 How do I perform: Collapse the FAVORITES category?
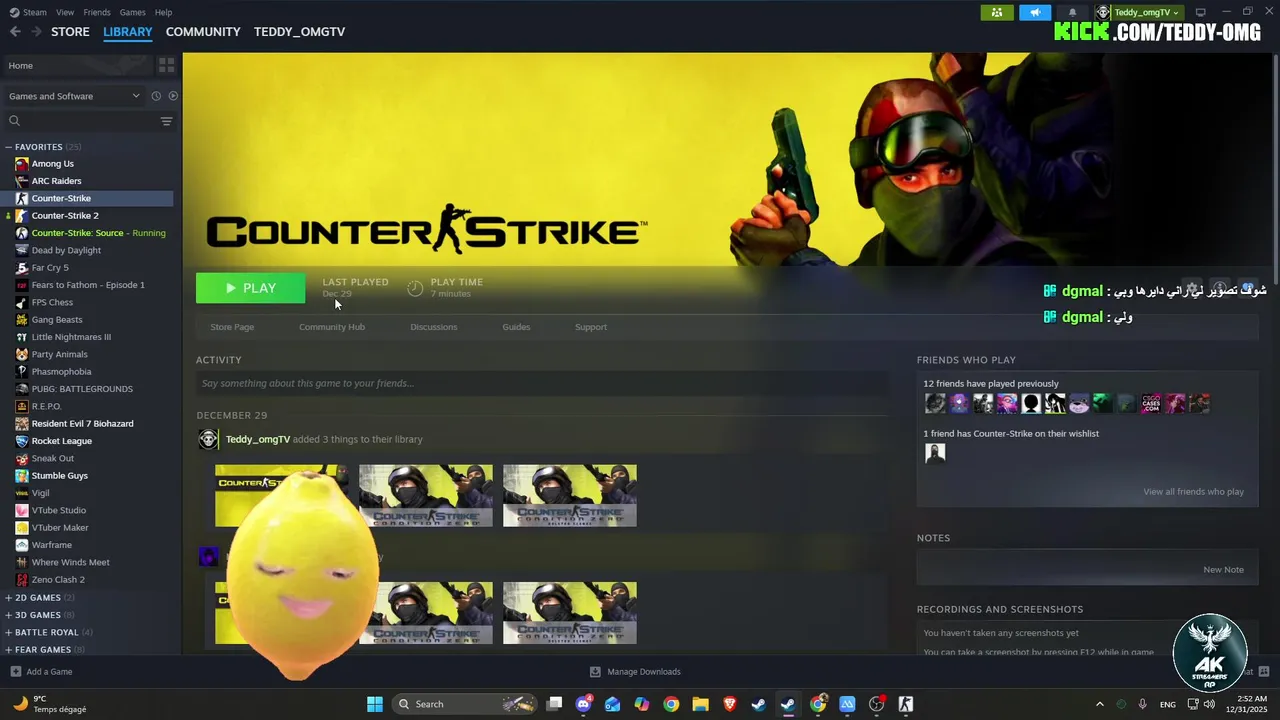(x=8, y=147)
